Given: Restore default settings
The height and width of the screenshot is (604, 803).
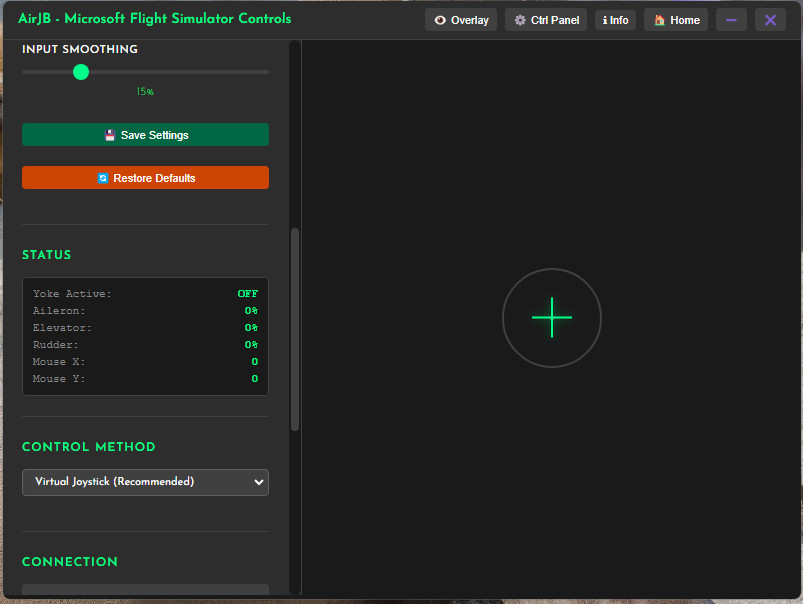Looking at the screenshot, I should (145, 177).
